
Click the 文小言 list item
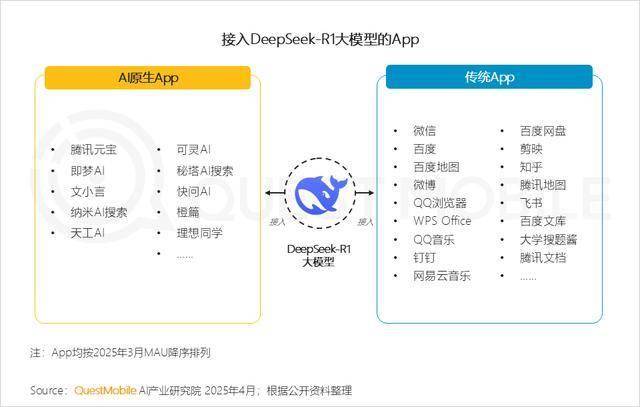coord(88,191)
